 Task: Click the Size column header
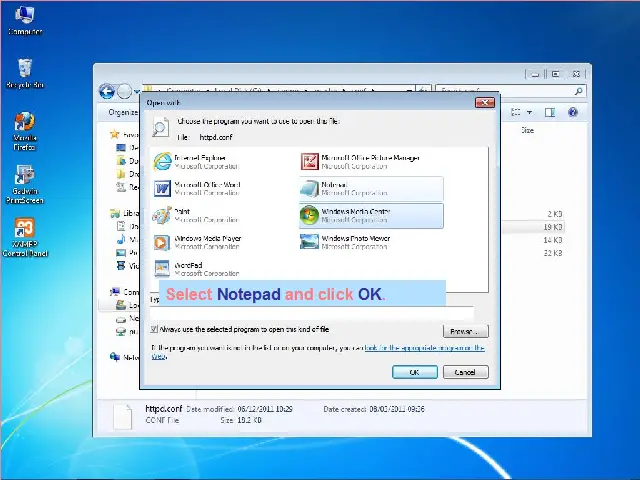[527, 130]
